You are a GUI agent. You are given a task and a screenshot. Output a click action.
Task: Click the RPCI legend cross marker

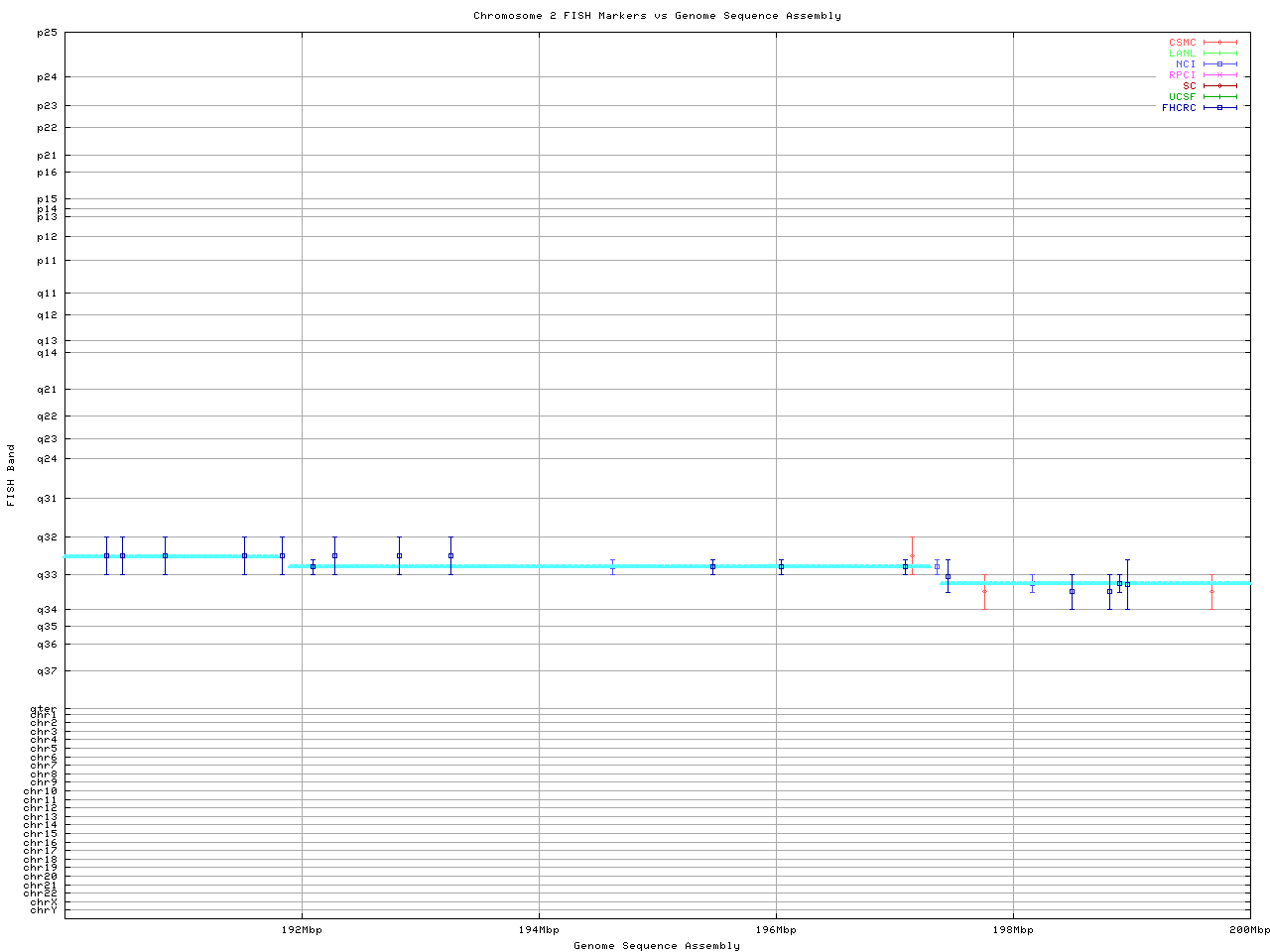coord(1219,75)
